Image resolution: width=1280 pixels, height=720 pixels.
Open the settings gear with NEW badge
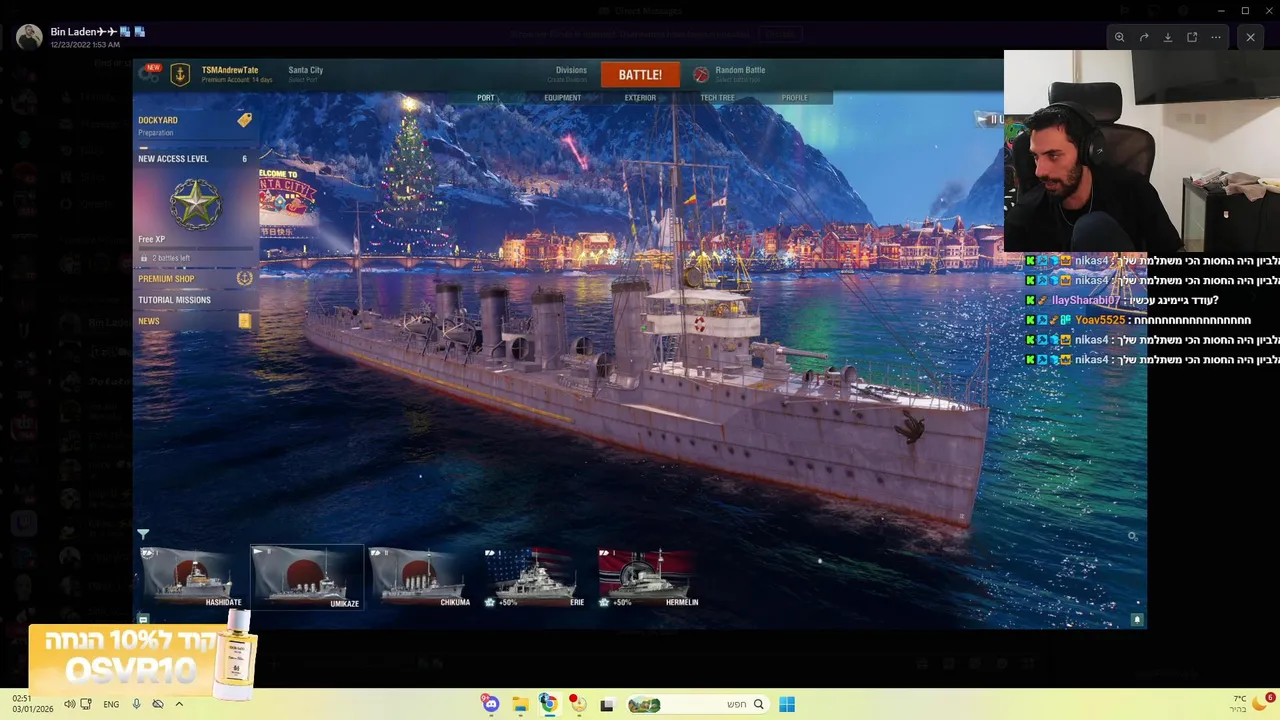click(152, 75)
